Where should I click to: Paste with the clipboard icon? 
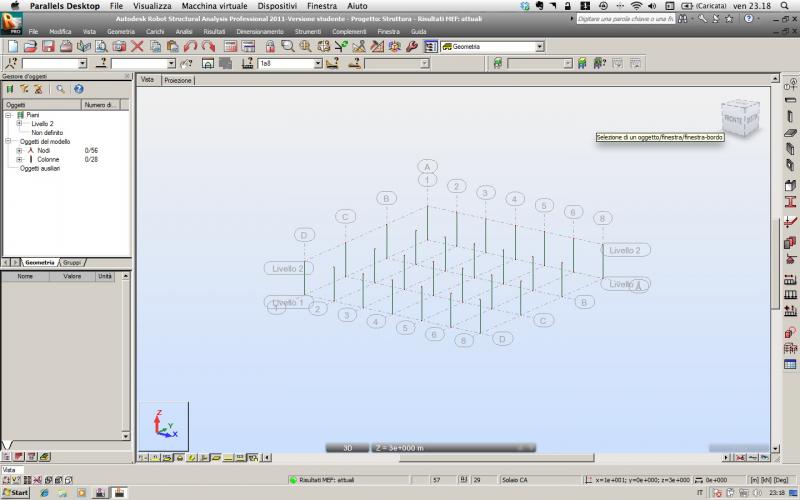(172, 46)
